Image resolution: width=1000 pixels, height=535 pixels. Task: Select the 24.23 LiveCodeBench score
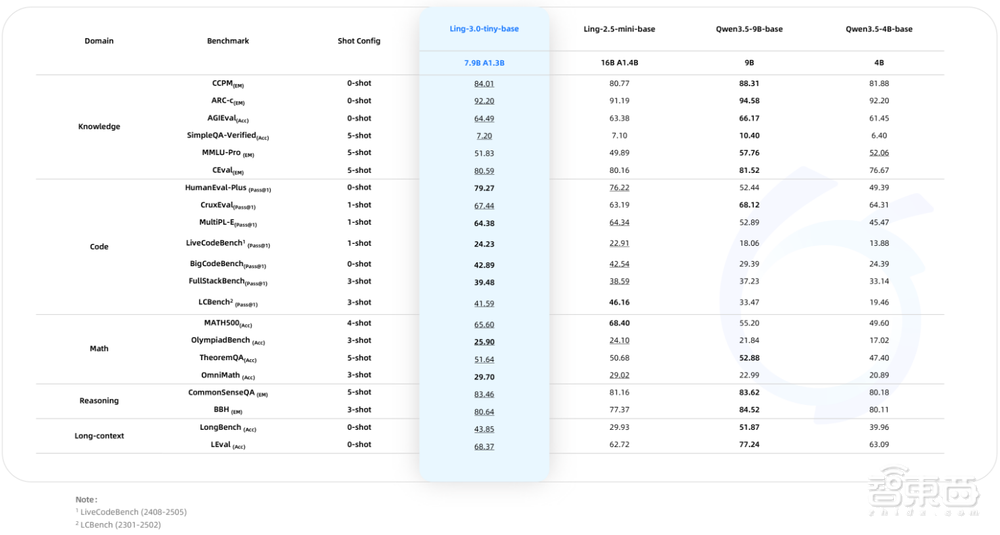pos(484,244)
